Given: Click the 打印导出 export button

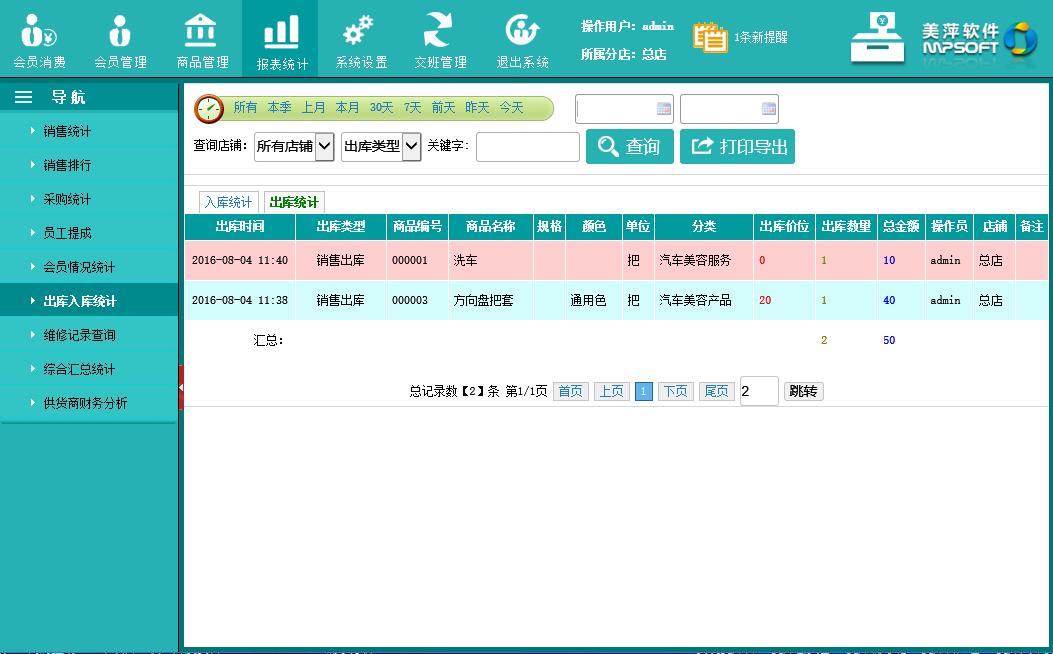Looking at the screenshot, I should click(x=737, y=147).
